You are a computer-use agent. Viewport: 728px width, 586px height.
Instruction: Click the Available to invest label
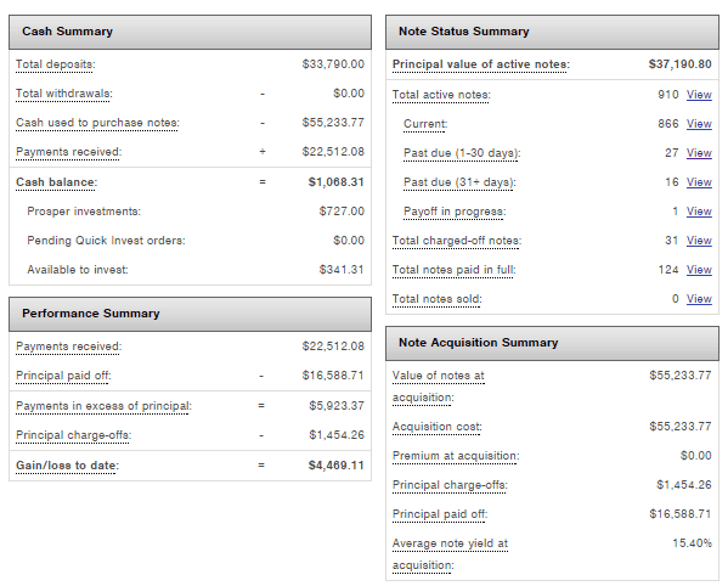click(78, 270)
